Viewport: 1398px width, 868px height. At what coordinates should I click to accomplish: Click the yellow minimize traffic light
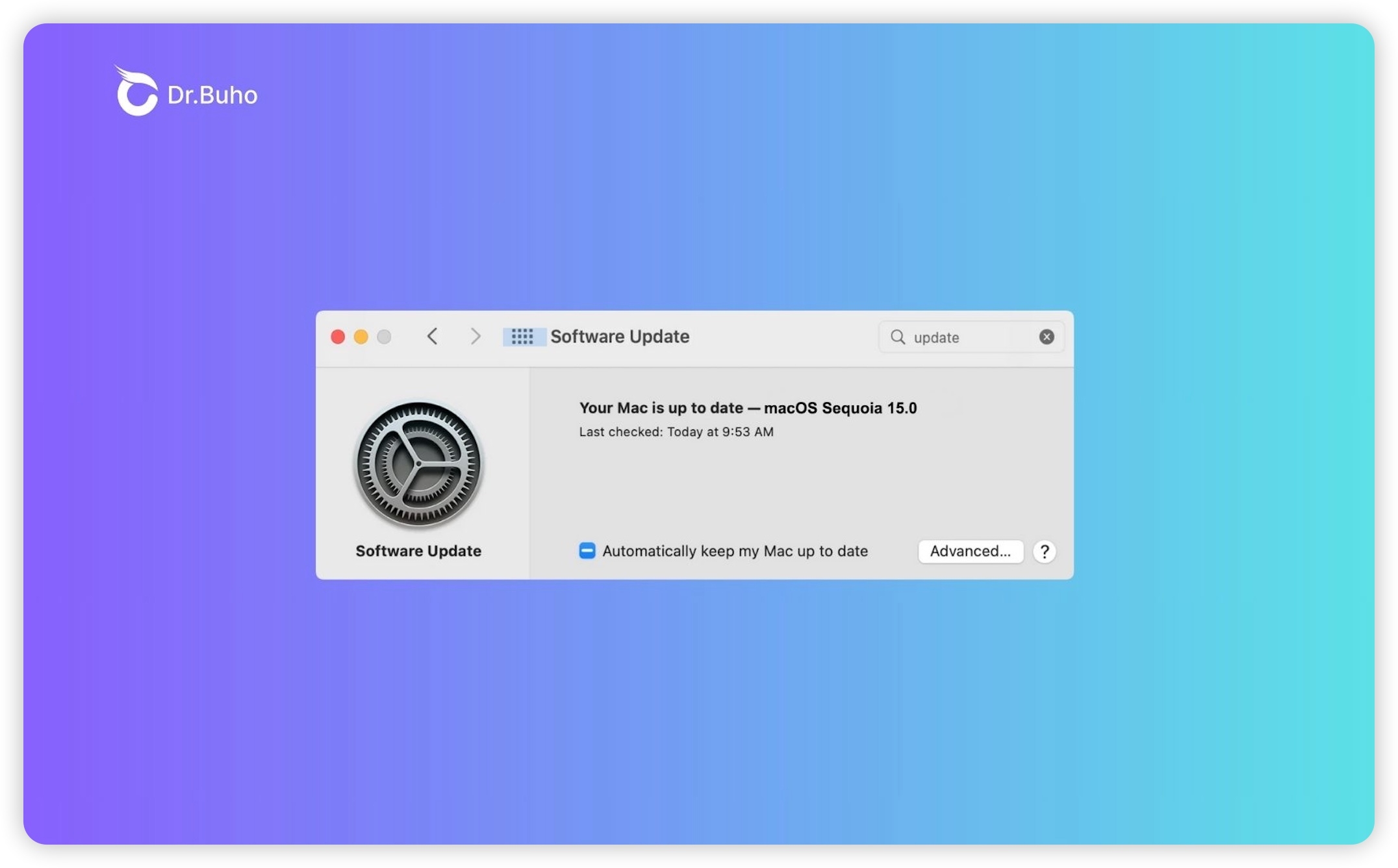point(361,337)
